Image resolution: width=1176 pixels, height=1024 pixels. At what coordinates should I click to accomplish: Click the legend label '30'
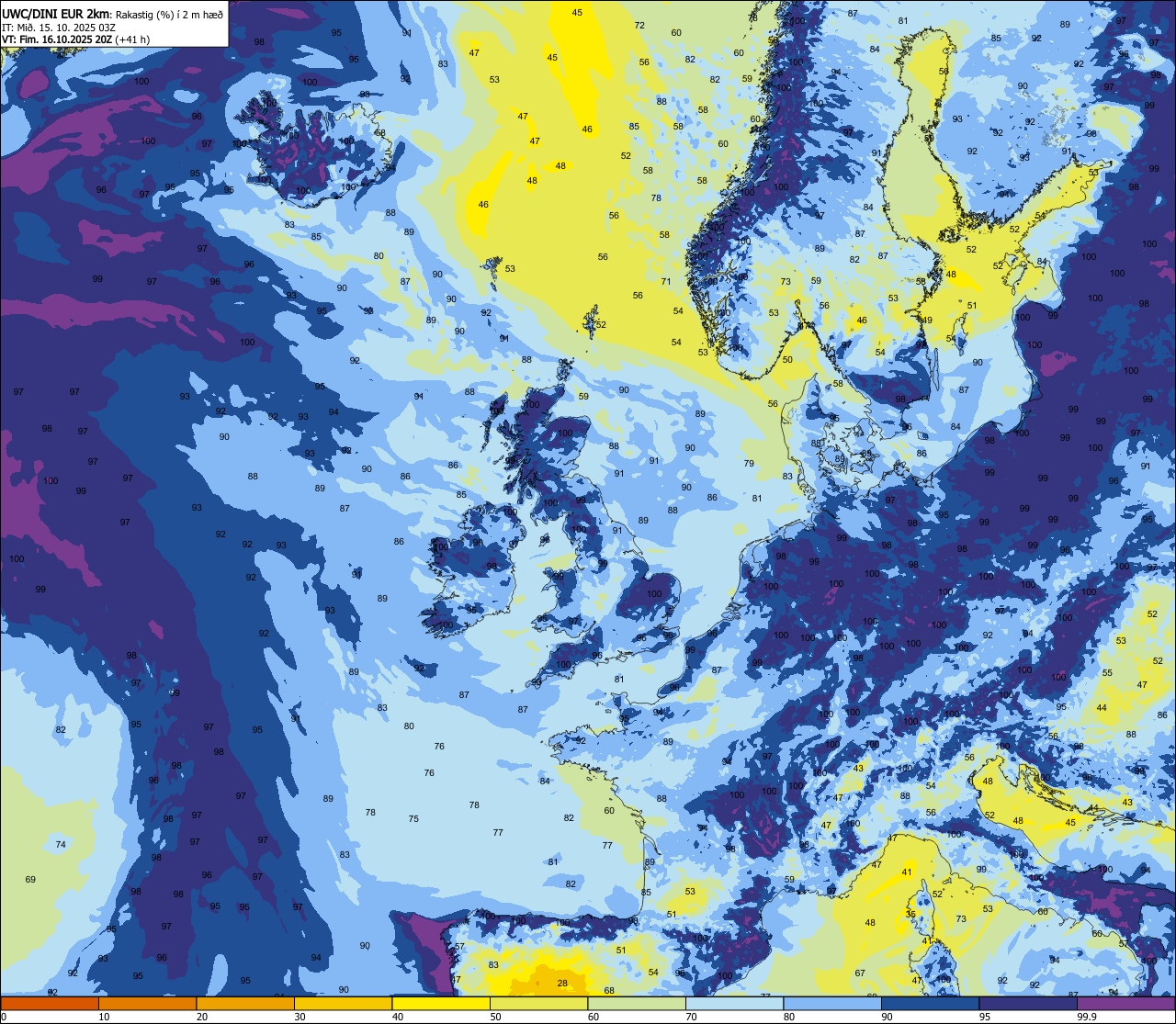[x=300, y=1017]
